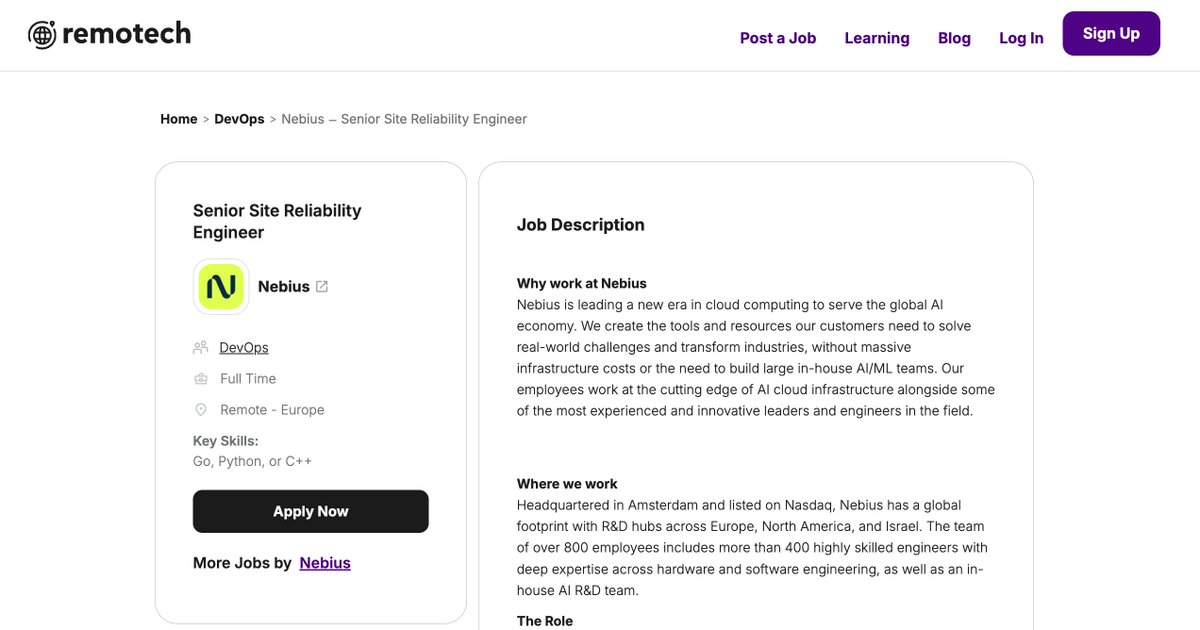
Task: Click The Role heading
Action: click(x=545, y=621)
